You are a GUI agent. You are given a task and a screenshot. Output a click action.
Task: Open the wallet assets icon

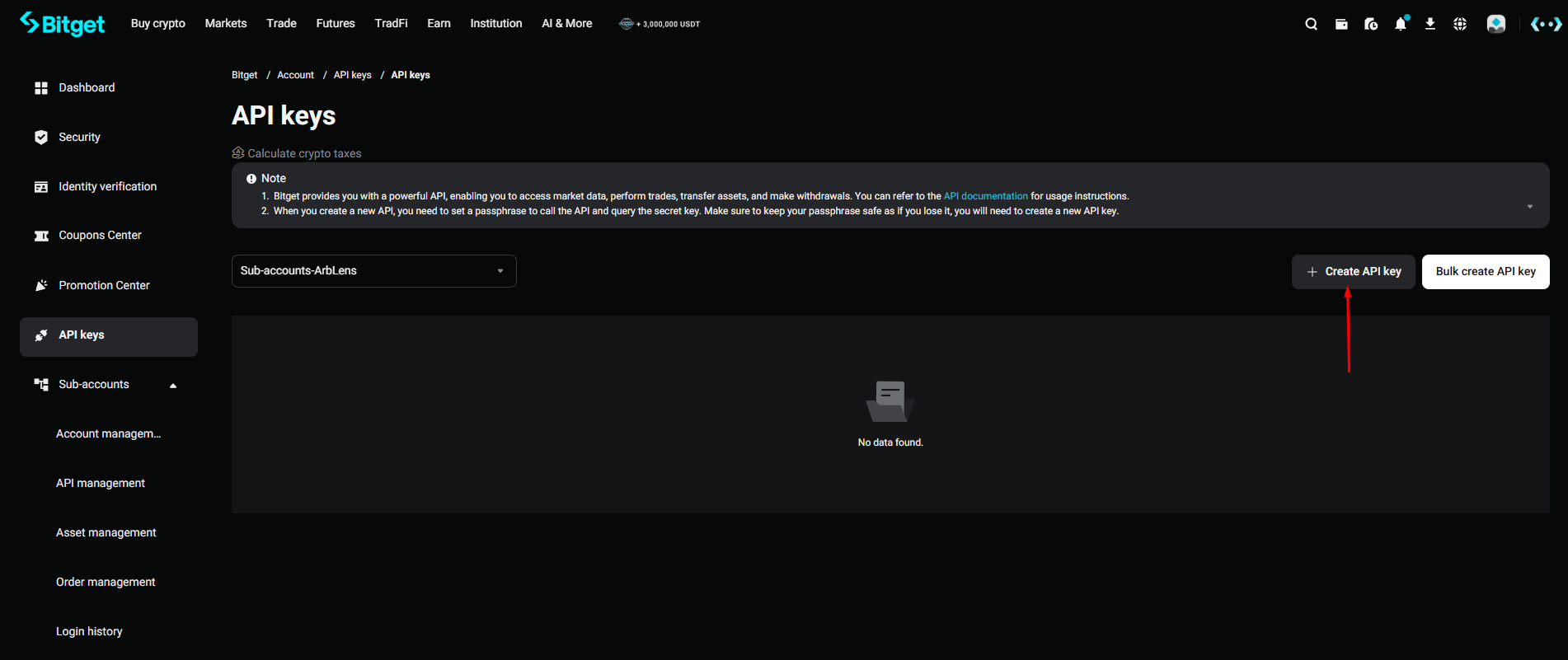point(1341,24)
